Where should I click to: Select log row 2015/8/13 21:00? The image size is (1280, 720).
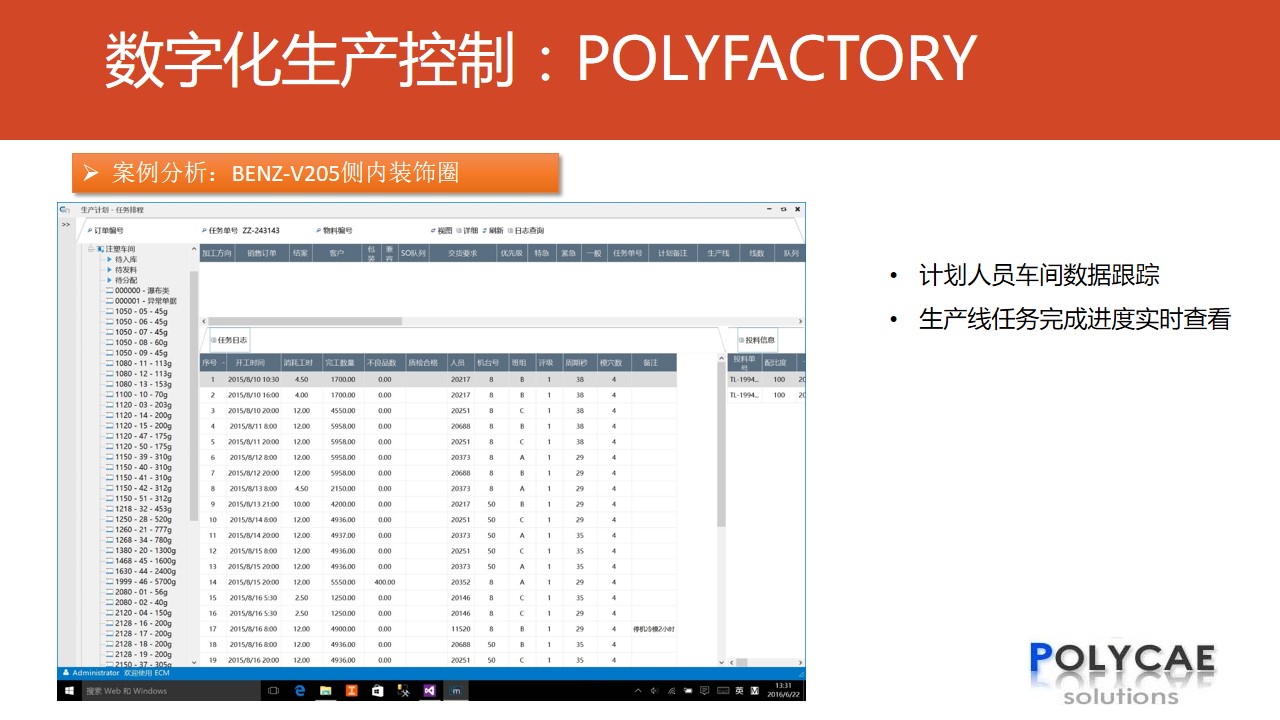point(437,504)
